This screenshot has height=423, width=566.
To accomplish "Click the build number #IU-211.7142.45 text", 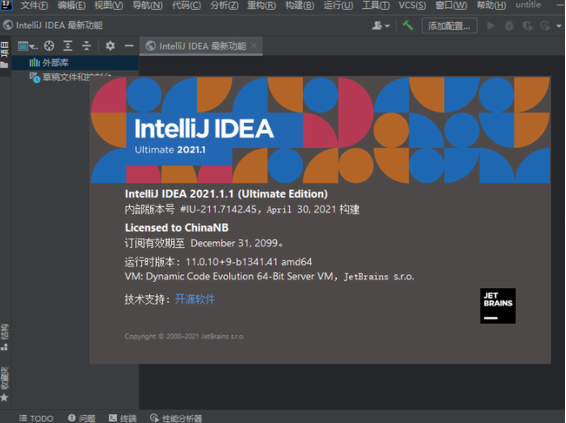I will (x=218, y=210).
